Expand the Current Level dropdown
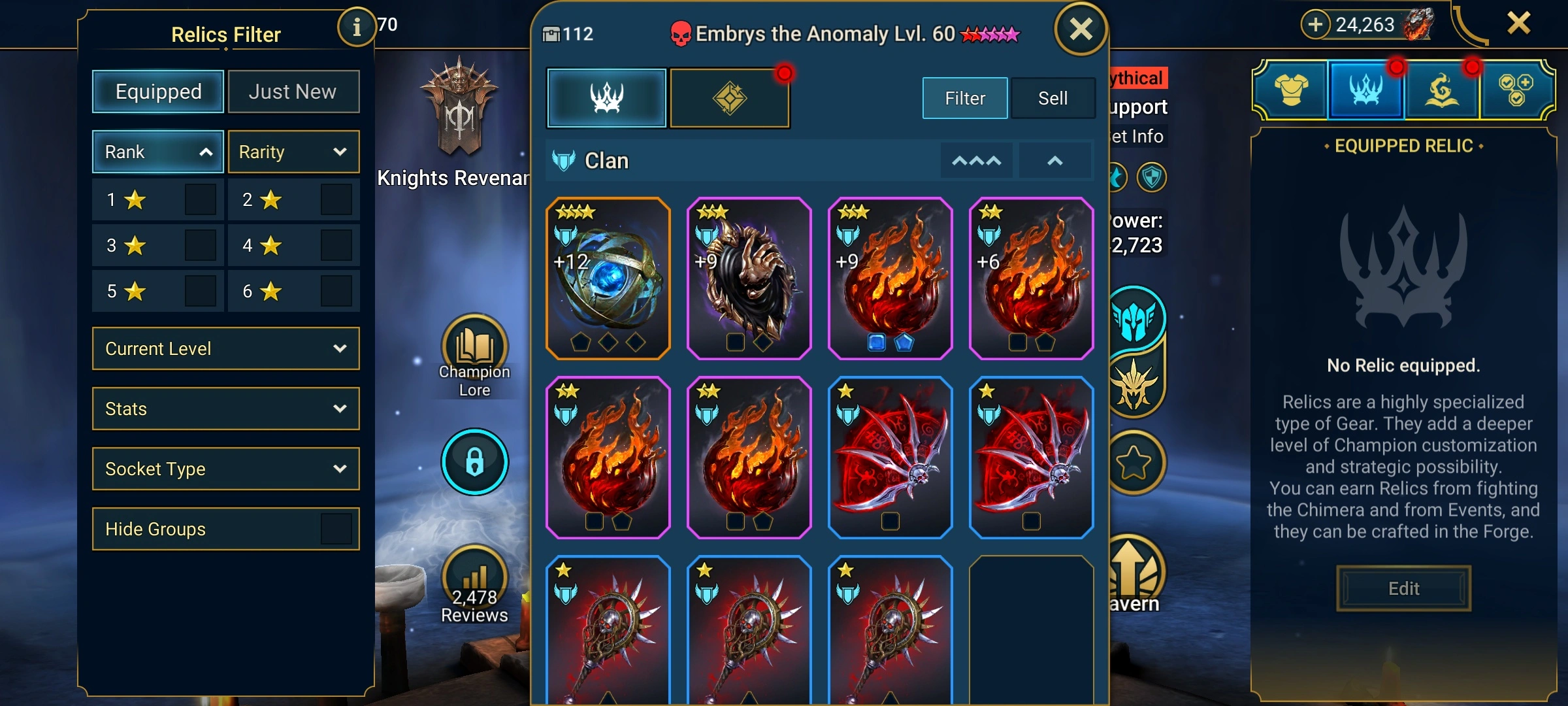The height and width of the screenshot is (706, 1568). tap(226, 348)
